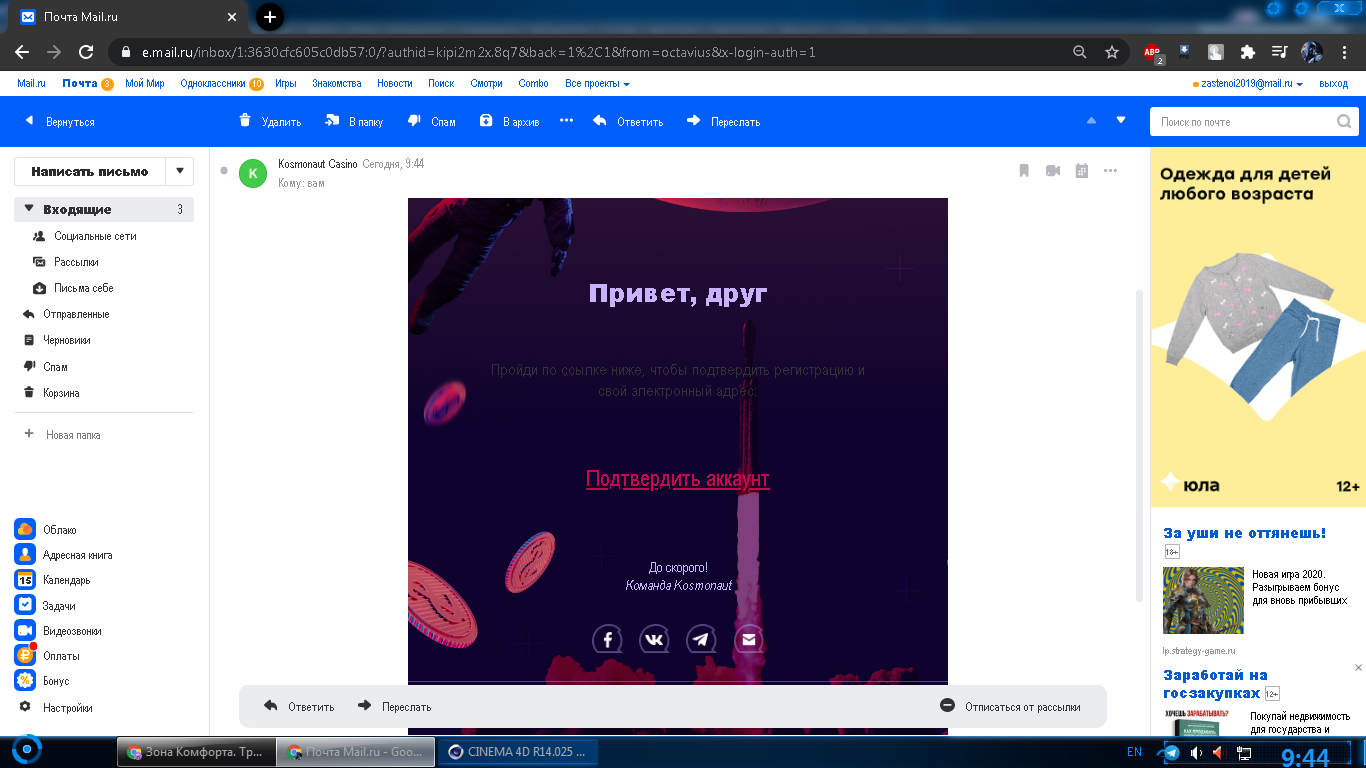The width and height of the screenshot is (1366, 768).
Task: Open the Все проекты dropdown menu
Action: pos(597,84)
